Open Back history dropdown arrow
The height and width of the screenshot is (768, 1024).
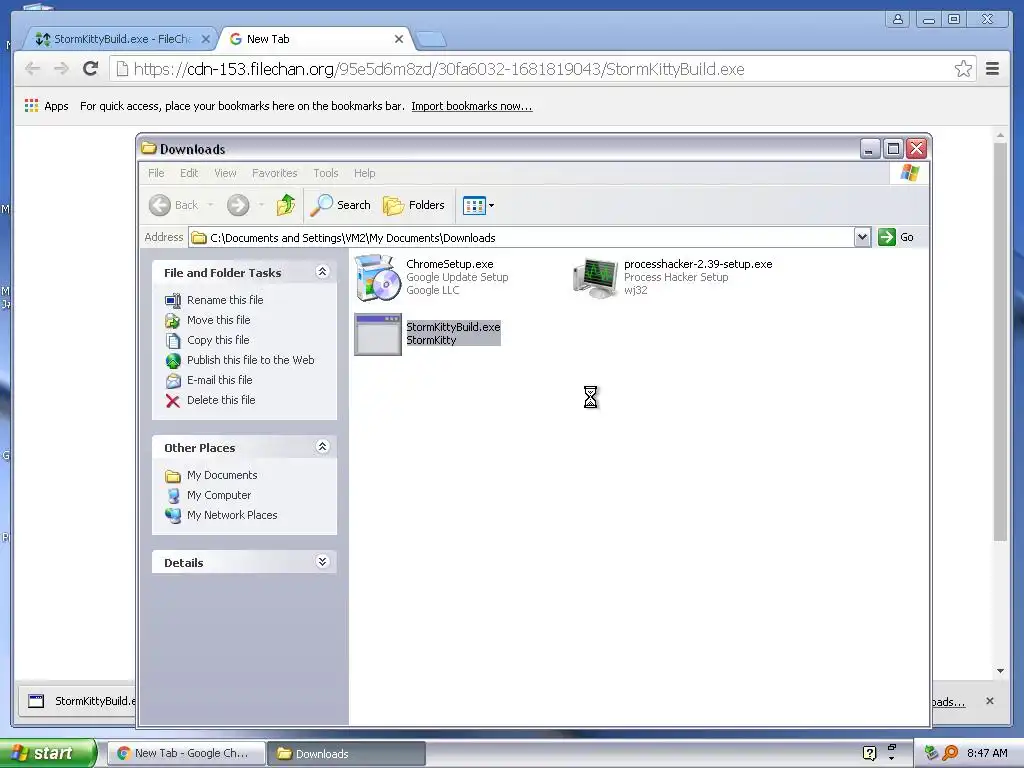pyautogui.click(x=210, y=205)
